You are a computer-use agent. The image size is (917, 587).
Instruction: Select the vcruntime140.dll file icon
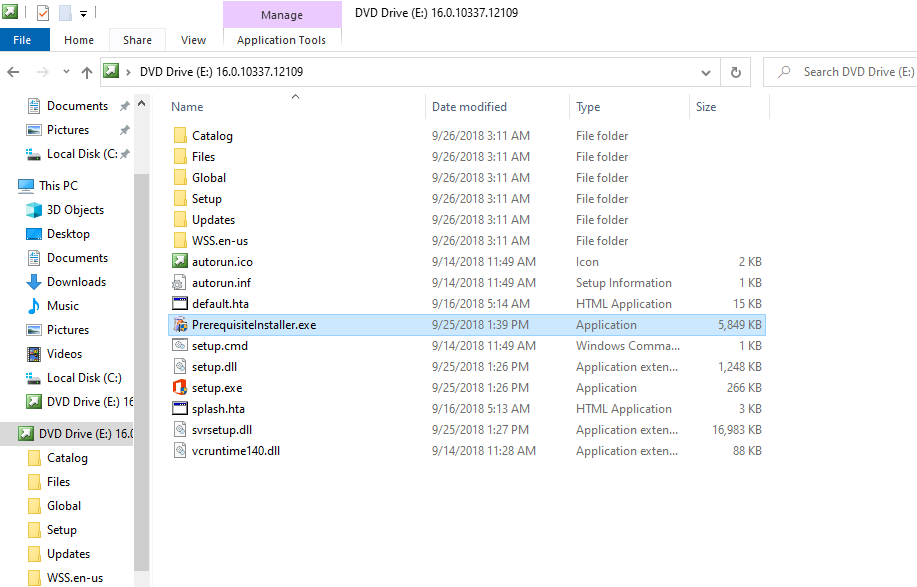[x=180, y=451]
